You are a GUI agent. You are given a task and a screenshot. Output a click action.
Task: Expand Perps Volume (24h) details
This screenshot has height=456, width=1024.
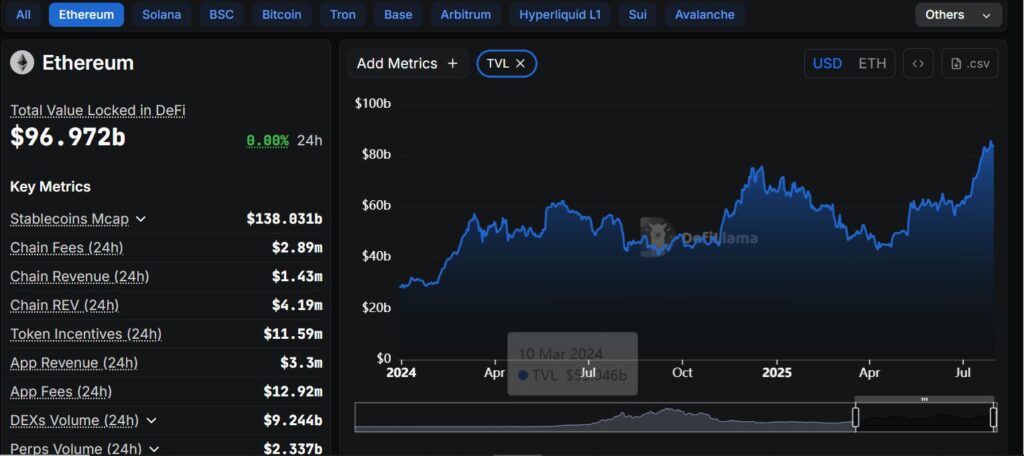(x=153, y=449)
